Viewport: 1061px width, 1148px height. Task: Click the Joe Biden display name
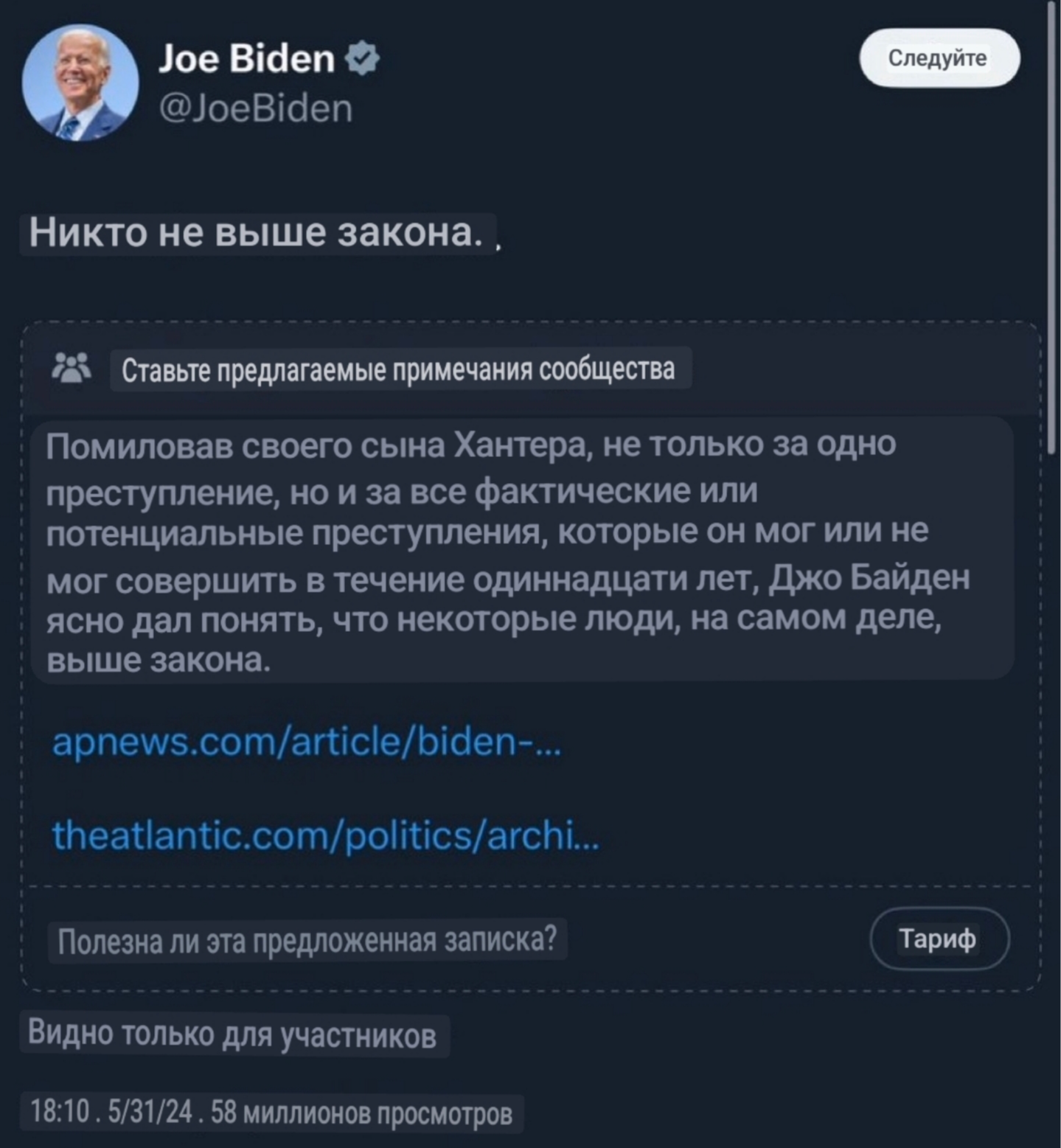click(x=246, y=58)
